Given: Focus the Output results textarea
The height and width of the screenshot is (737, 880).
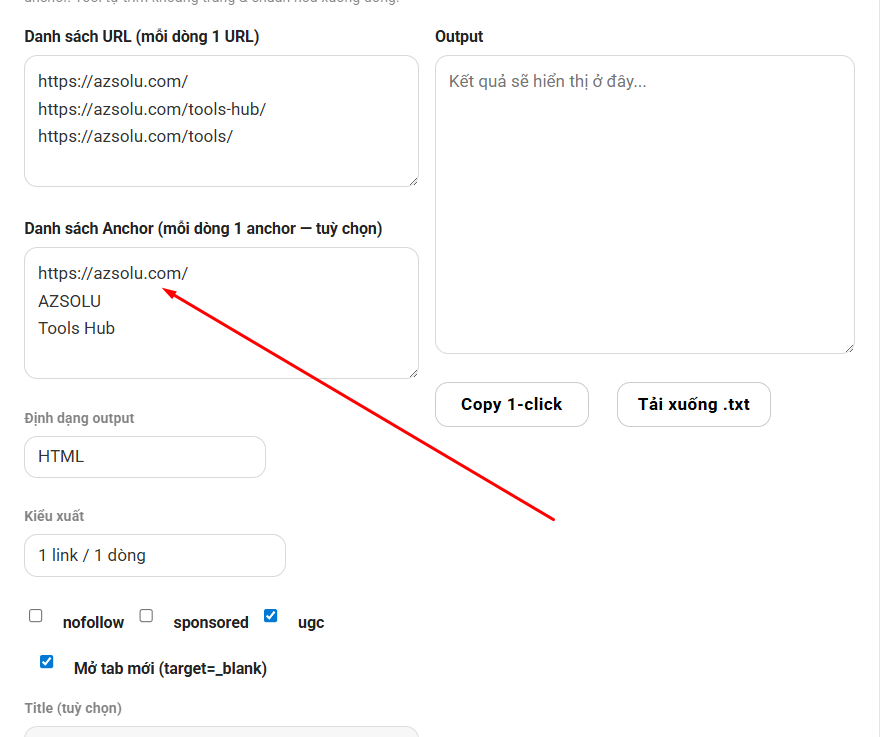Looking at the screenshot, I should [x=645, y=204].
